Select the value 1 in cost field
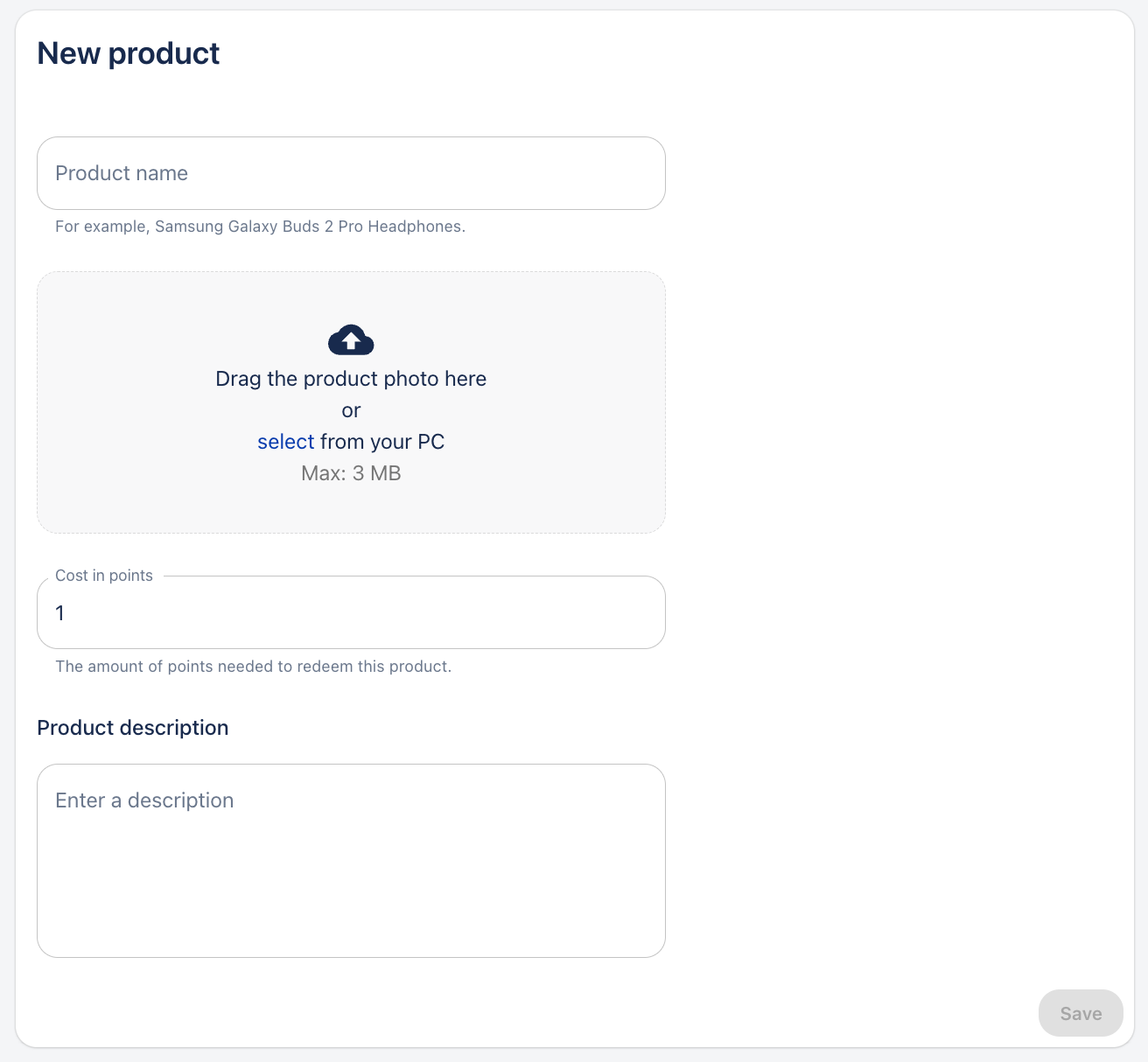The image size is (1148, 1062). pos(60,613)
